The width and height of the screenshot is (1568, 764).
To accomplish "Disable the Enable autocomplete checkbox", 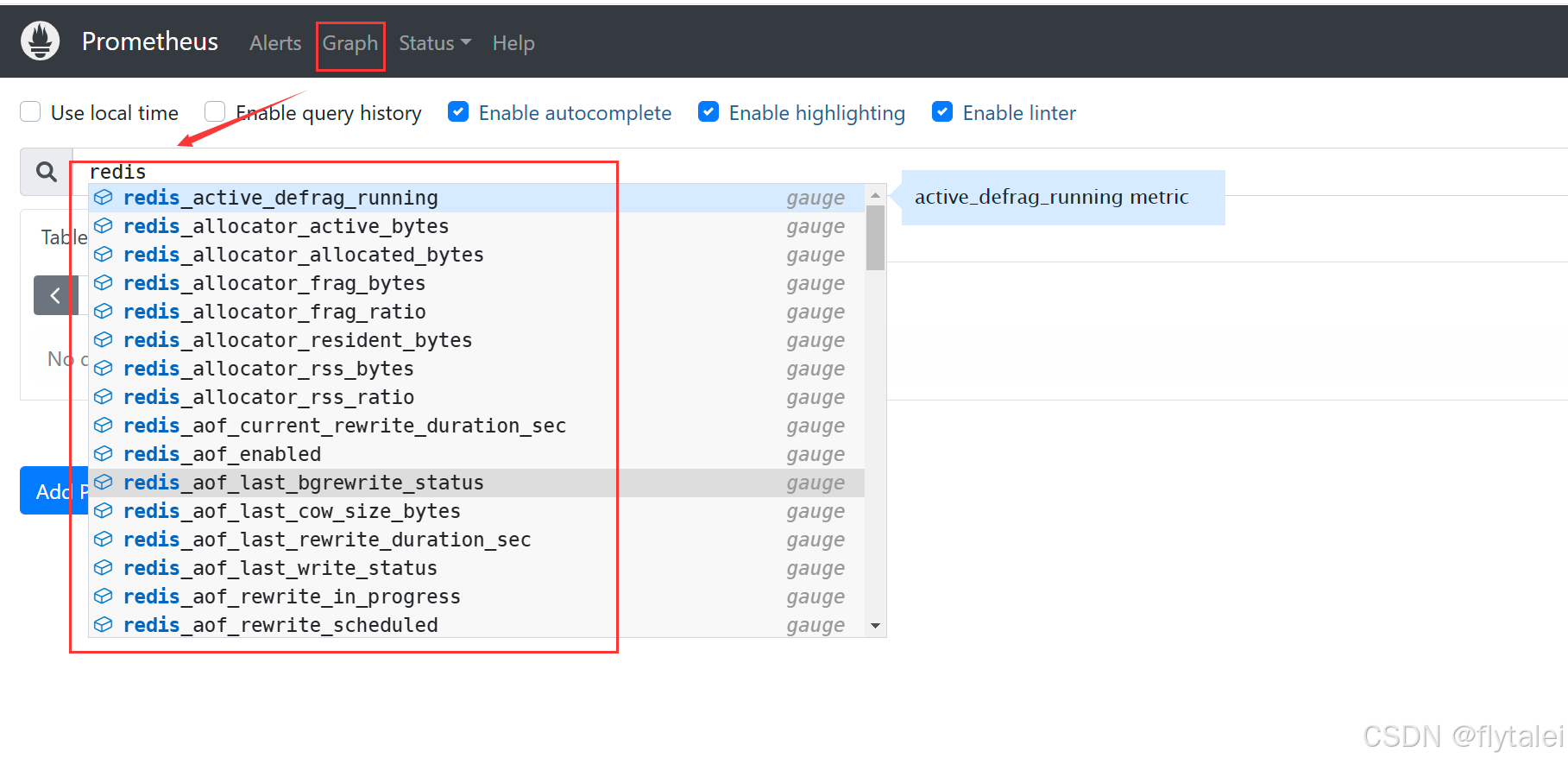I will tap(458, 111).
